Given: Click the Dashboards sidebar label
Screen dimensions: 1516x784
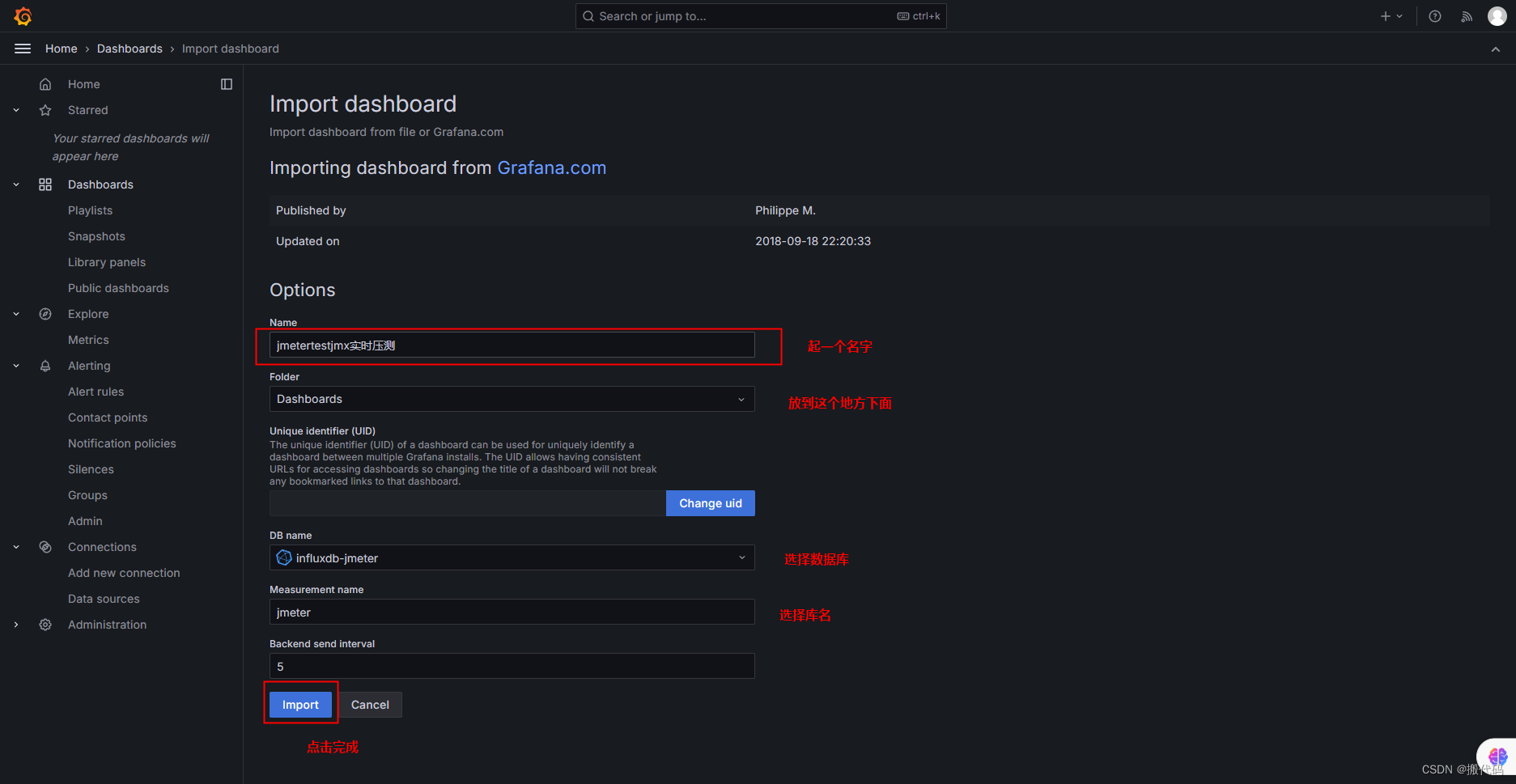Looking at the screenshot, I should click(100, 184).
